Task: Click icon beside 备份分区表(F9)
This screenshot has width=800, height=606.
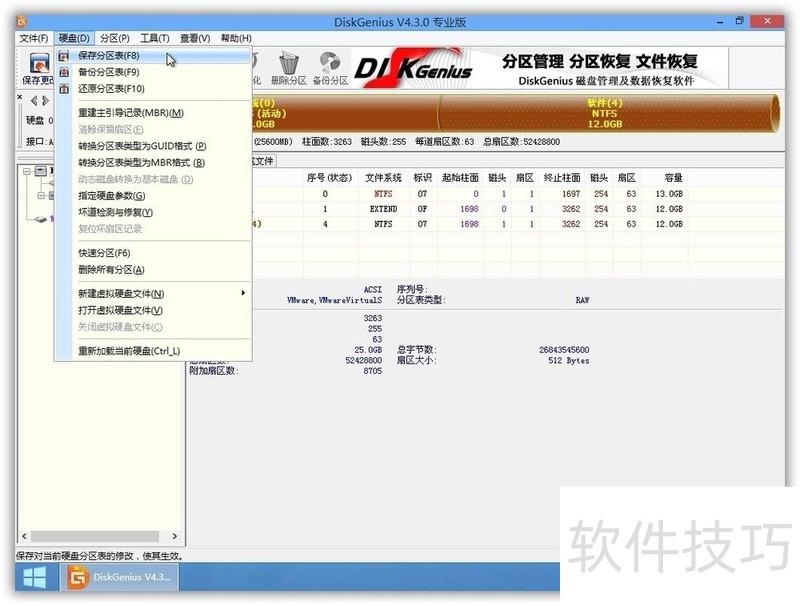Action: coord(64,72)
